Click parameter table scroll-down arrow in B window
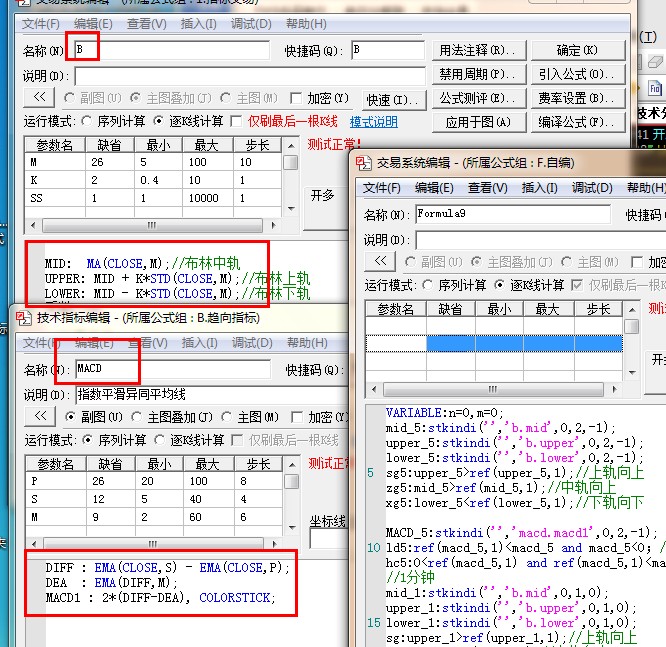The width and height of the screenshot is (666, 647). (291, 209)
